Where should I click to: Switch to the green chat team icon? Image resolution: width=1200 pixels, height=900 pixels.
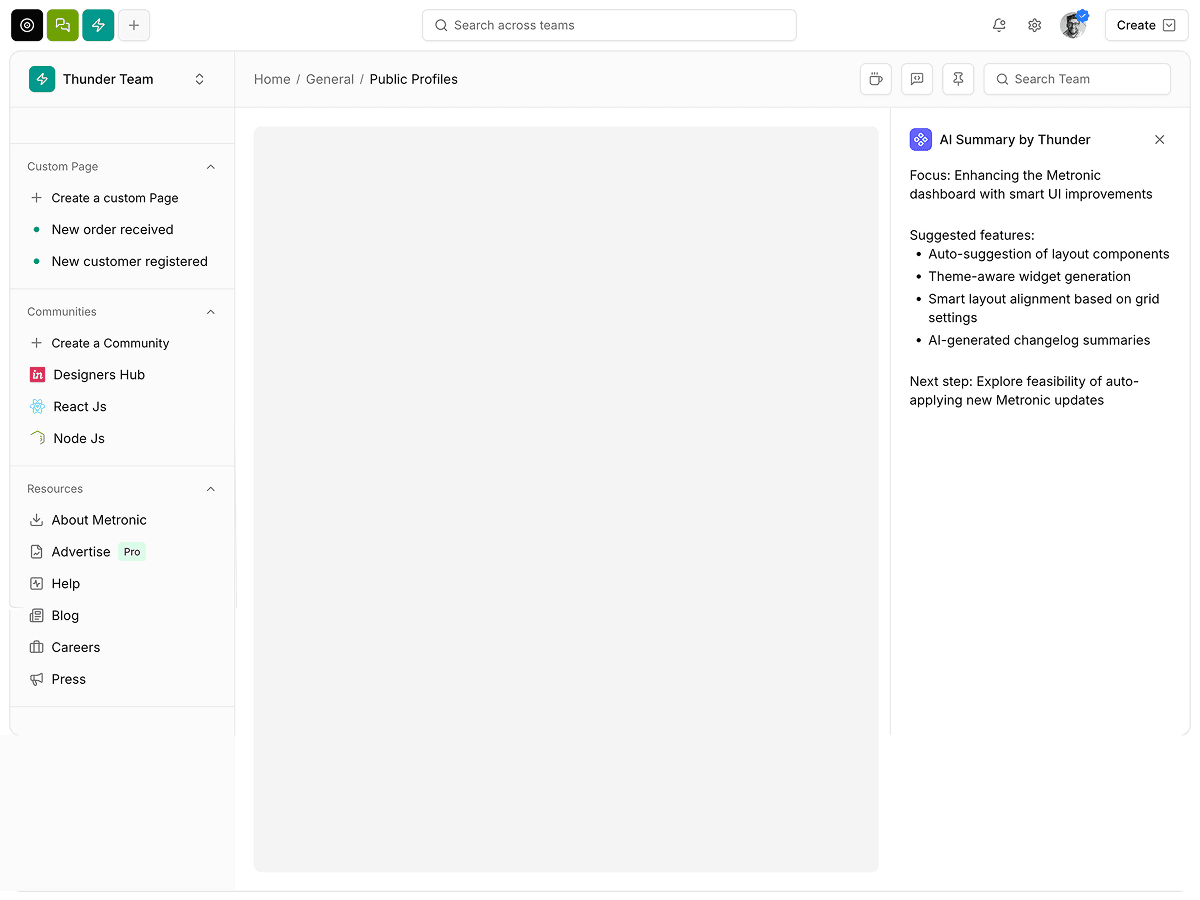63,25
